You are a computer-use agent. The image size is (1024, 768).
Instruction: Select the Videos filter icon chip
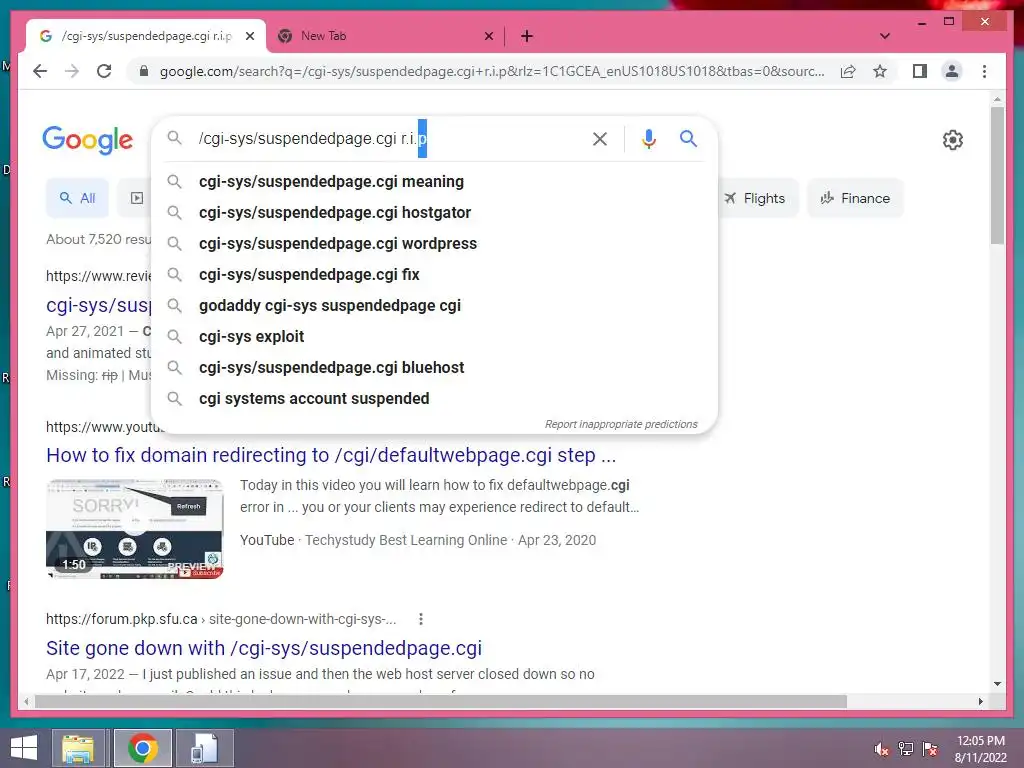point(136,198)
